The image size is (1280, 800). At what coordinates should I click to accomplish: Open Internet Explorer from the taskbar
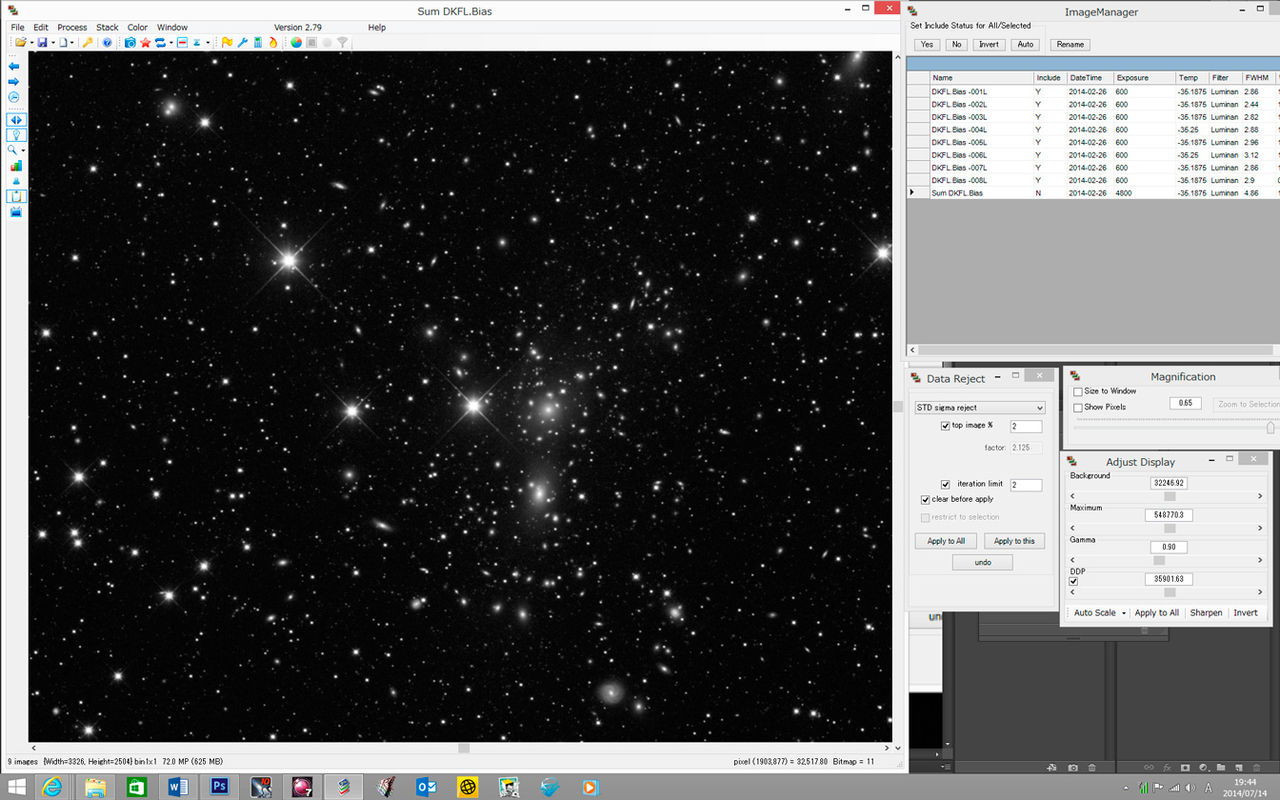(52, 786)
